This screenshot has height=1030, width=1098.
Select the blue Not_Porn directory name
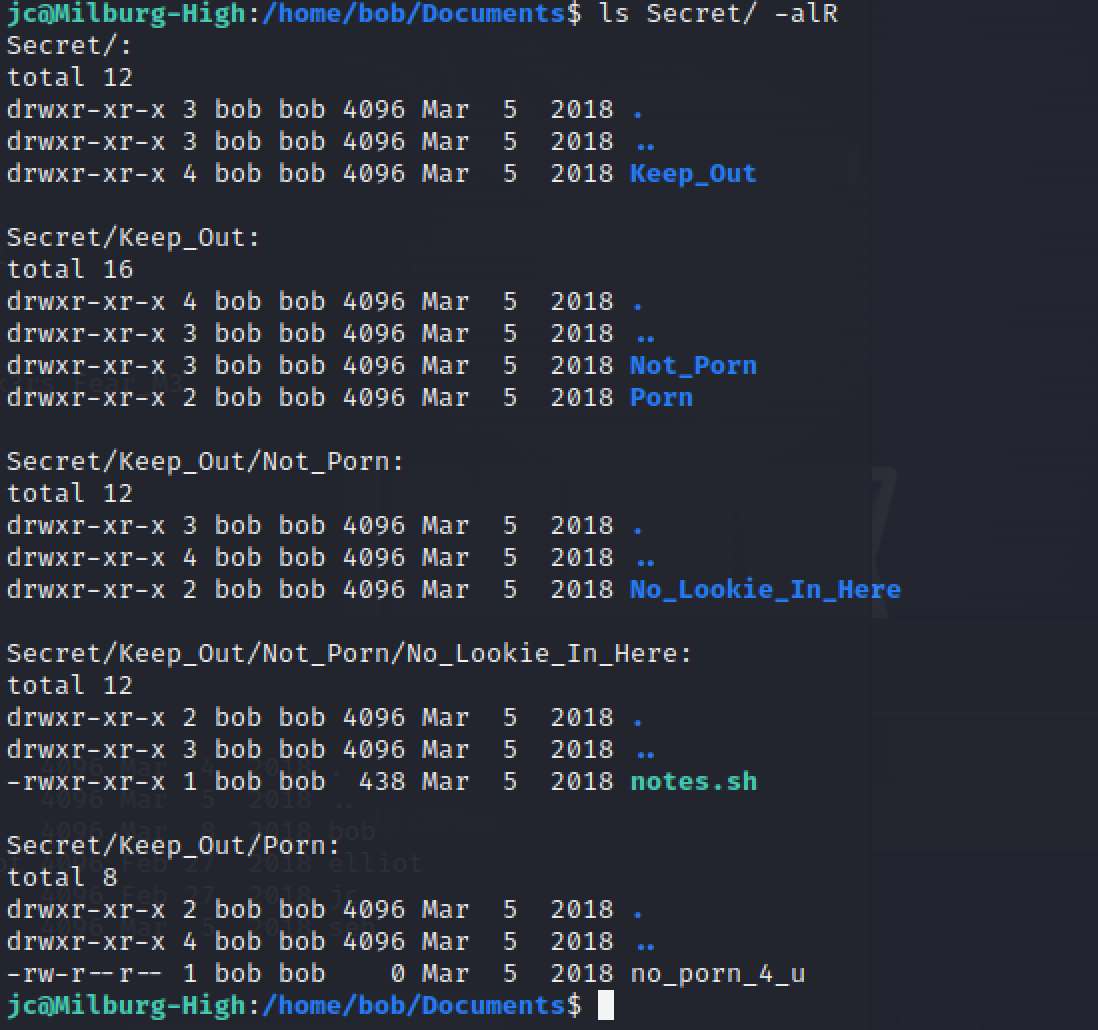click(x=693, y=365)
